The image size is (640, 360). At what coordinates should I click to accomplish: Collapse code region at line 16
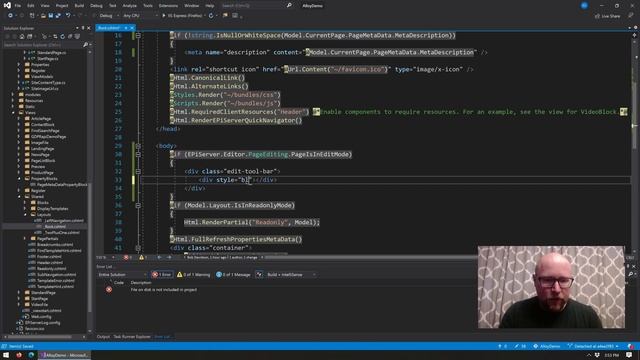(x=138, y=36)
